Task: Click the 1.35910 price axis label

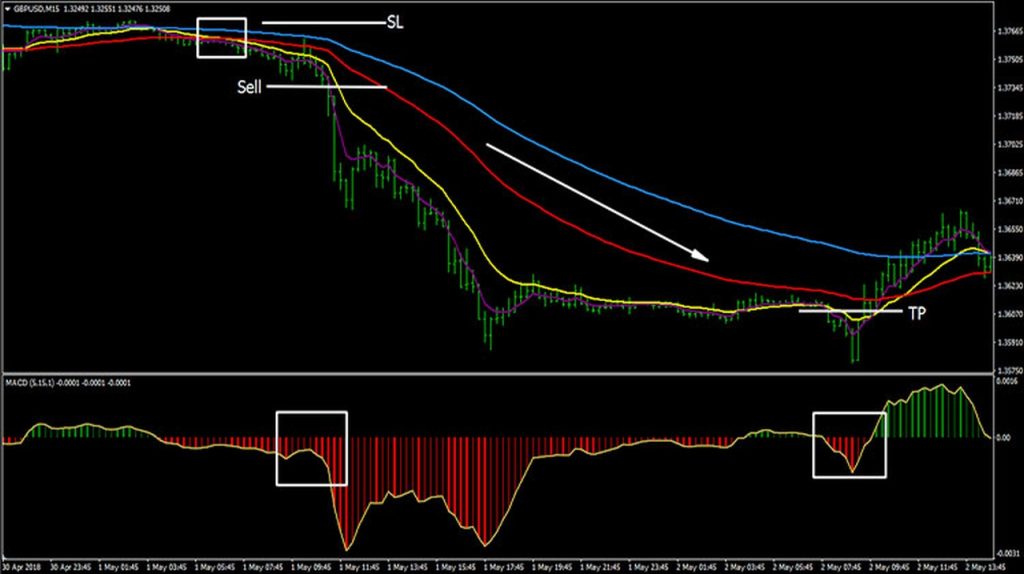Action: pos(1009,342)
